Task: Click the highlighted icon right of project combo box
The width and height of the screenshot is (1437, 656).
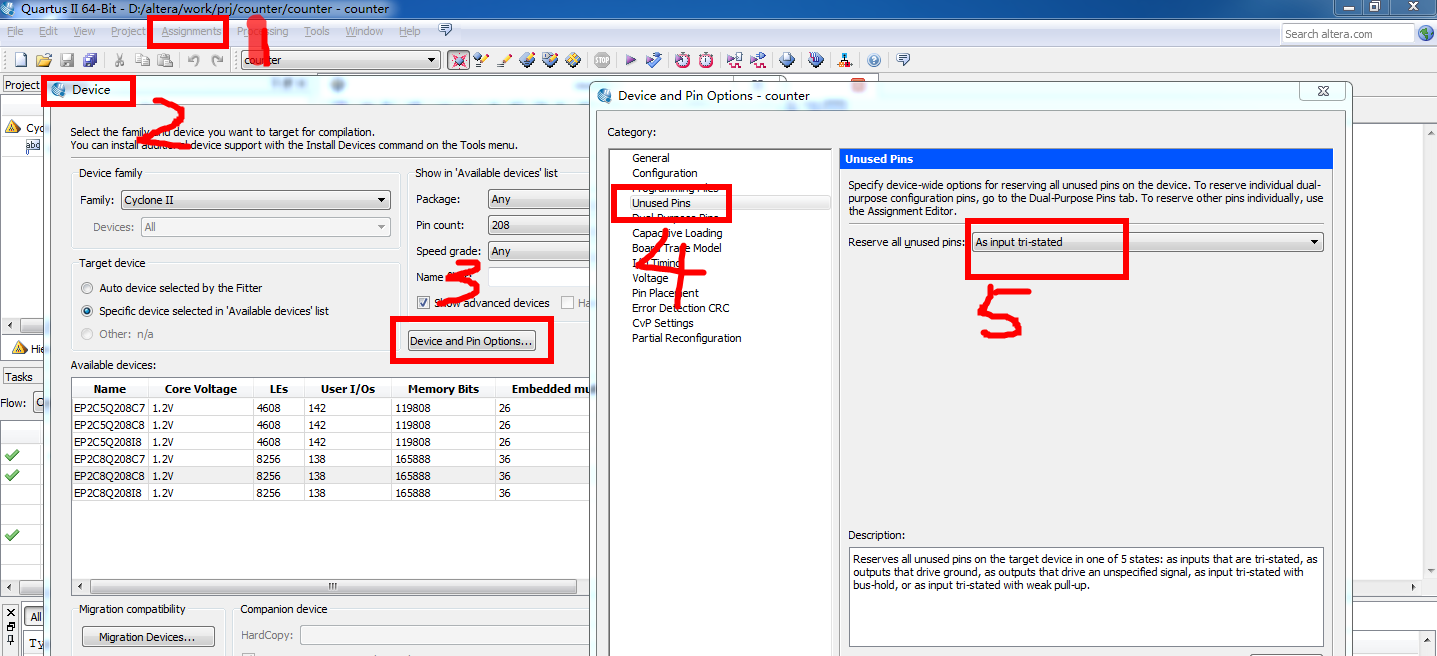Action: click(x=458, y=60)
